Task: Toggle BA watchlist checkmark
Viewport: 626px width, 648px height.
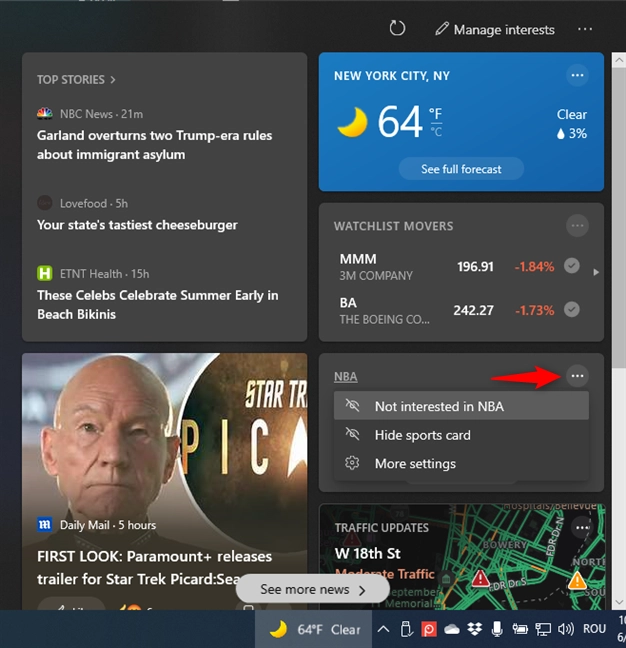Action: 572,310
